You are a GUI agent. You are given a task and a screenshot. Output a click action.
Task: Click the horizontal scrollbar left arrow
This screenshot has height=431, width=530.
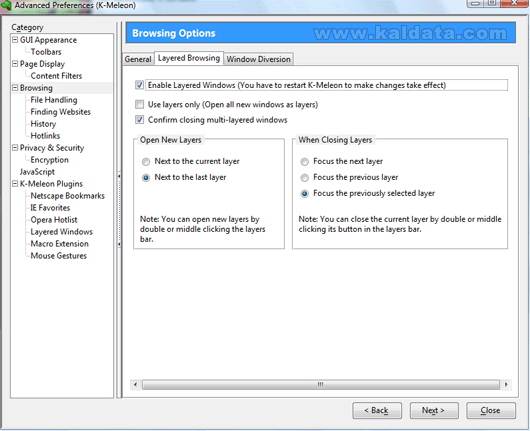tap(136, 384)
